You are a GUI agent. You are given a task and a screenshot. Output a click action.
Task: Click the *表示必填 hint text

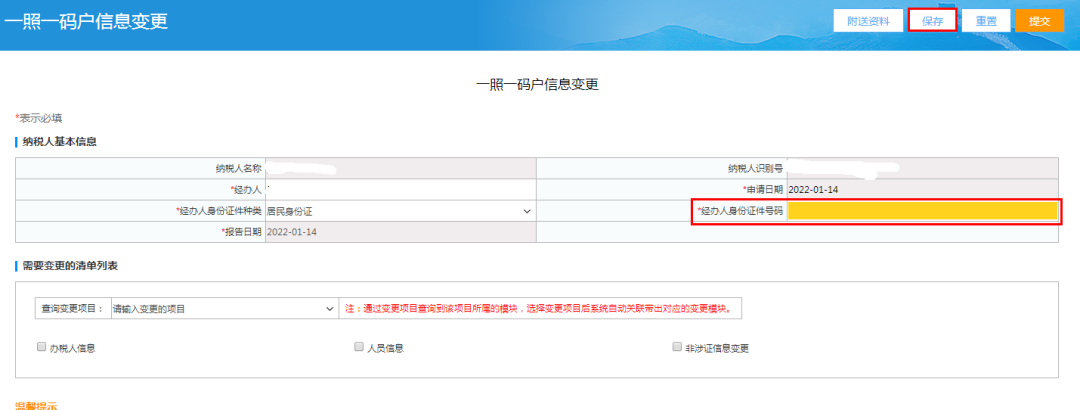tap(39, 119)
